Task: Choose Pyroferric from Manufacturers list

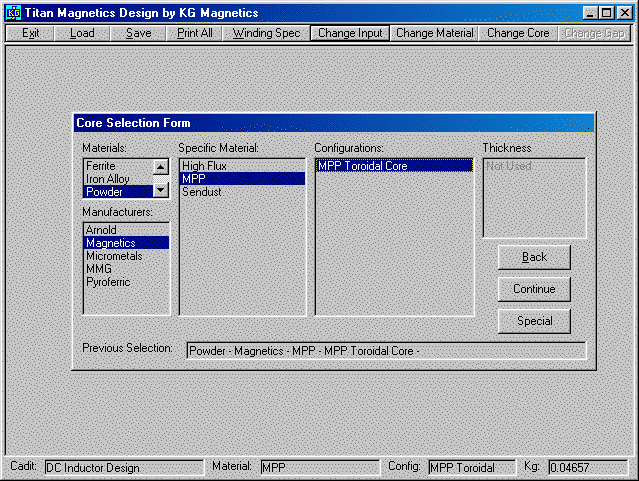Action: [x=126, y=282]
